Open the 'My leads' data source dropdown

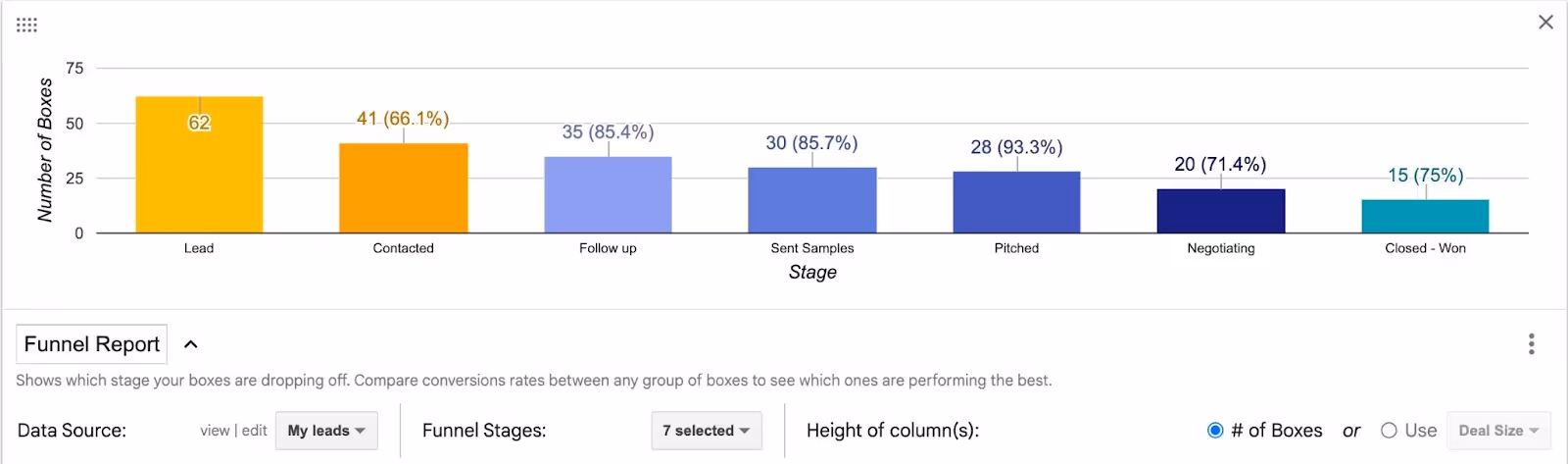point(326,431)
